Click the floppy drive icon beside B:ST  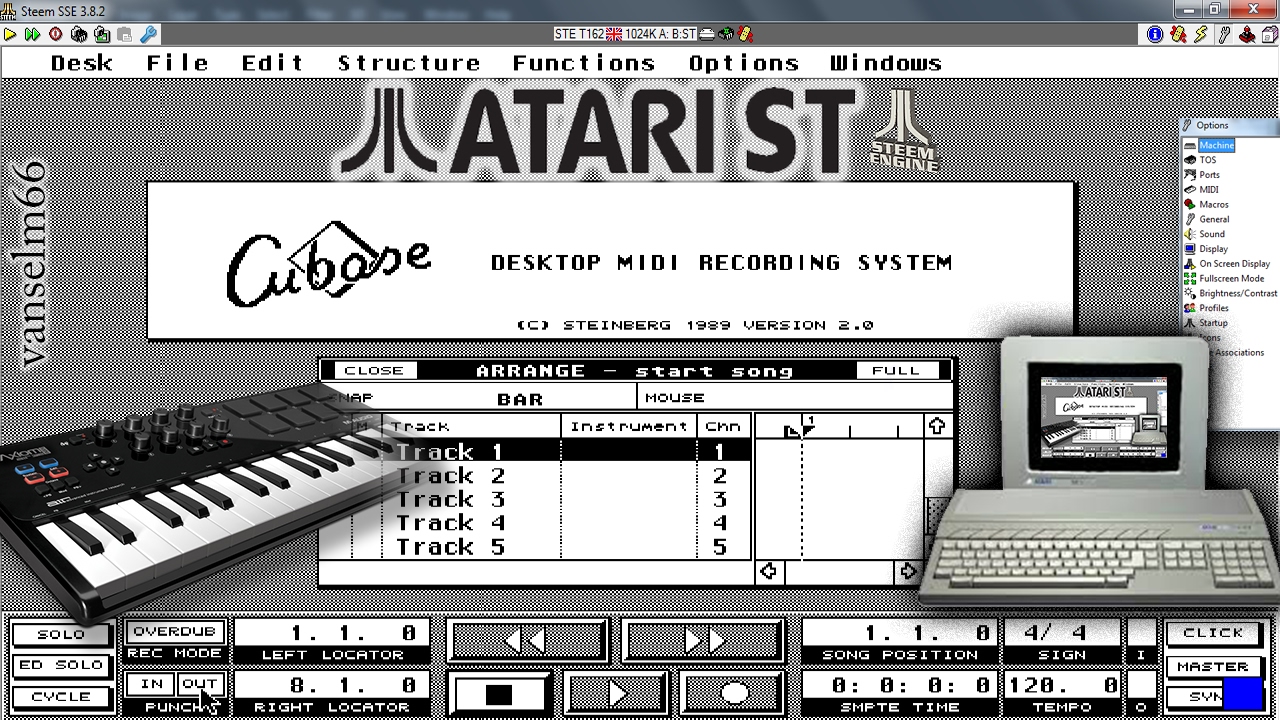click(x=707, y=34)
